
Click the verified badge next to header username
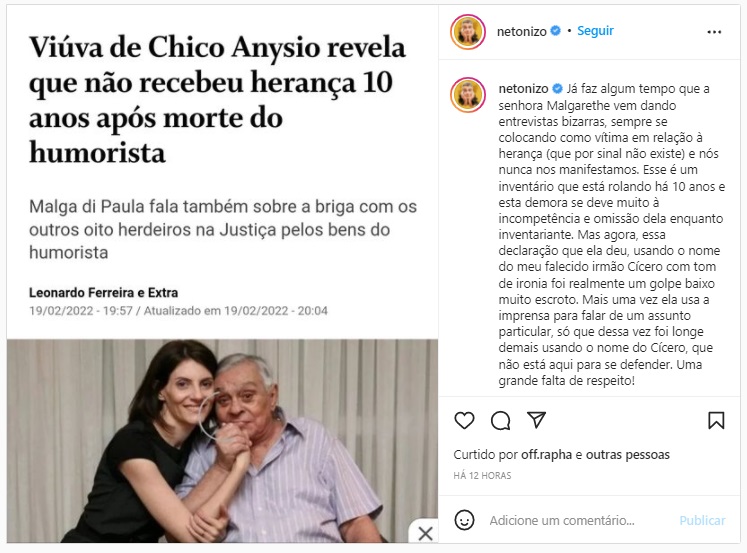click(x=555, y=31)
